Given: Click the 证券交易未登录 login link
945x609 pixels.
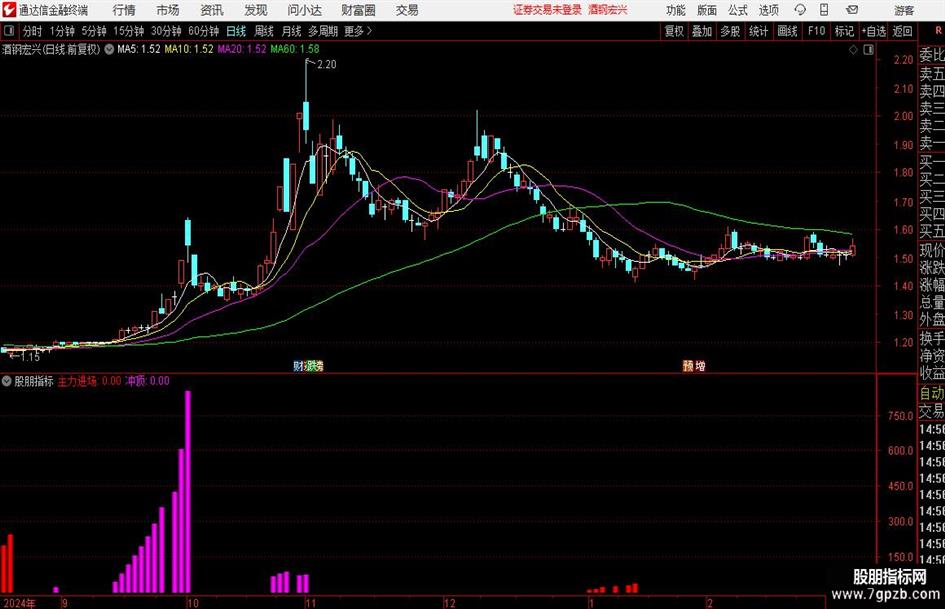Looking at the screenshot, I should point(547,10).
